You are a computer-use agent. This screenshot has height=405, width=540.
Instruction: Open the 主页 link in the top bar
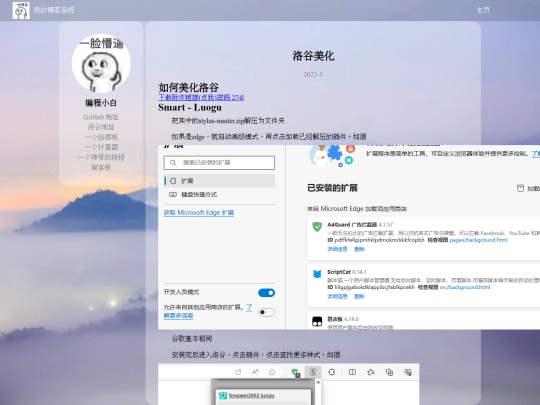click(483, 10)
